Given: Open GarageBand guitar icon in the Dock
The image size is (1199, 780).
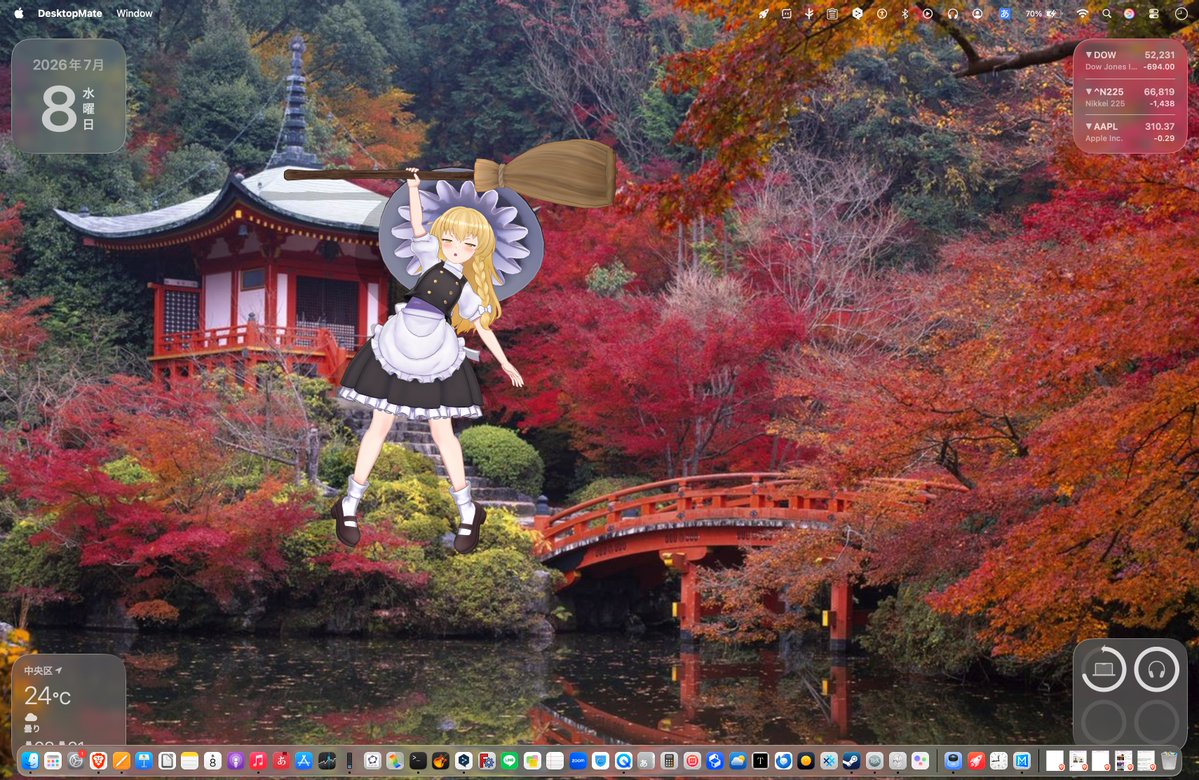Looking at the screenshot, I should (x=440, y=761).
